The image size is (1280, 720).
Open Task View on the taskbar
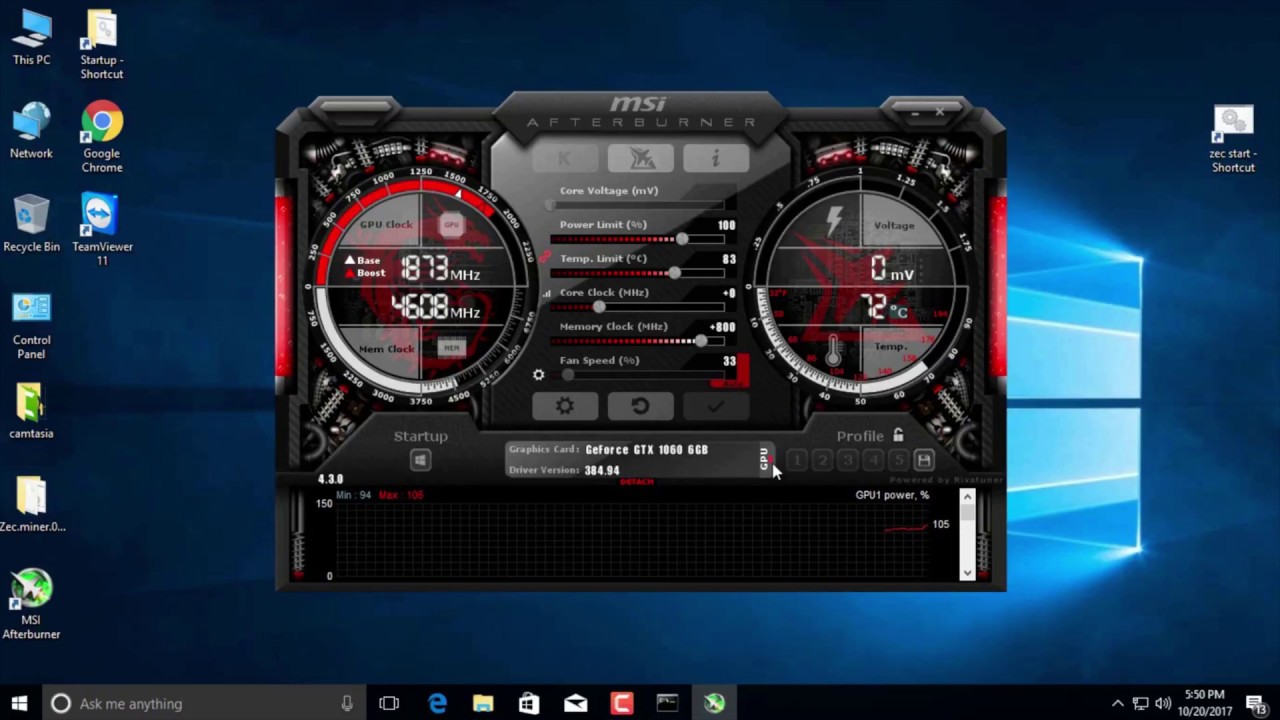tap(389, 704)
